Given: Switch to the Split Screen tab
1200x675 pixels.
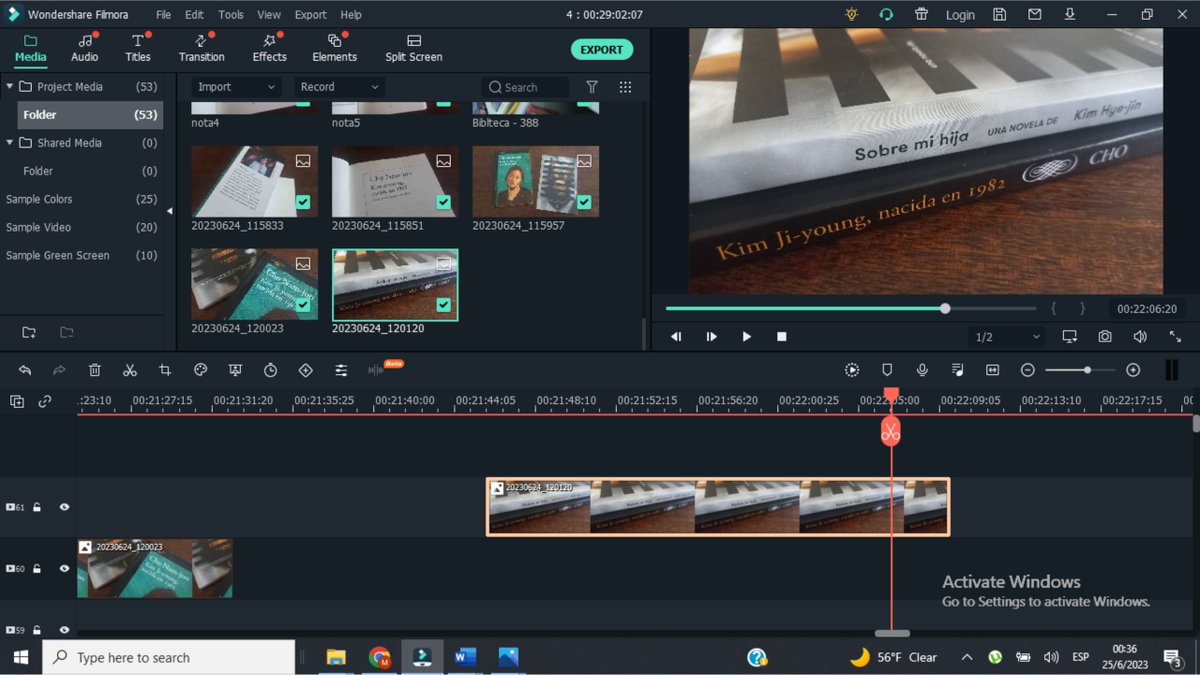Looking at the screenshot, I should click(414, 48).
